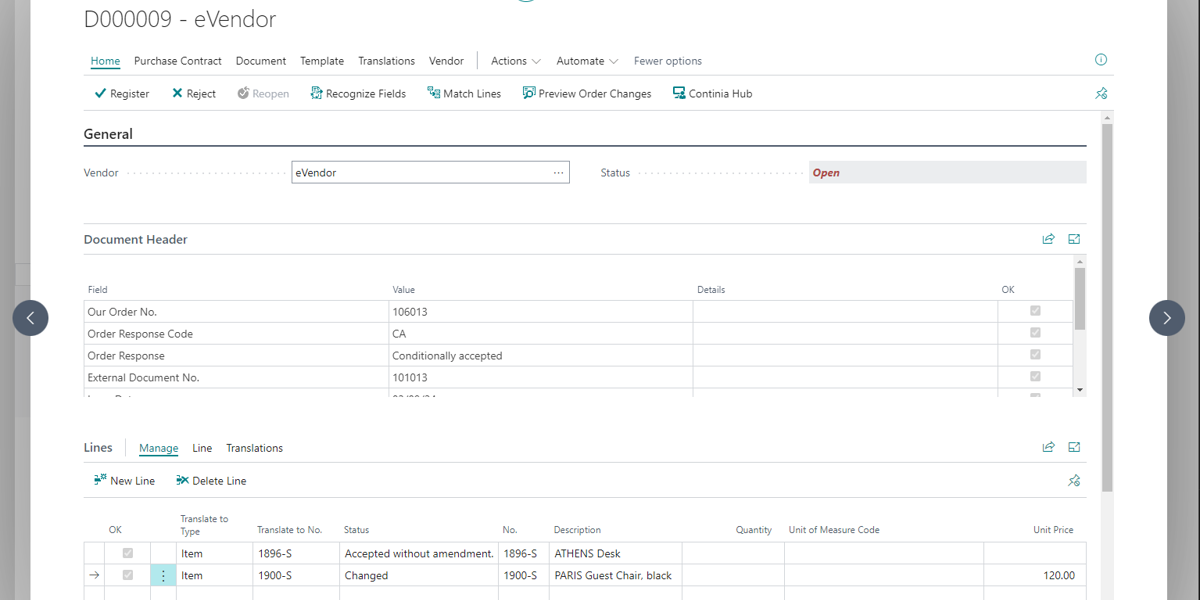Expand the Lines section to full view
This screenshot has height=600, width=1200.
click(1074, 448)
